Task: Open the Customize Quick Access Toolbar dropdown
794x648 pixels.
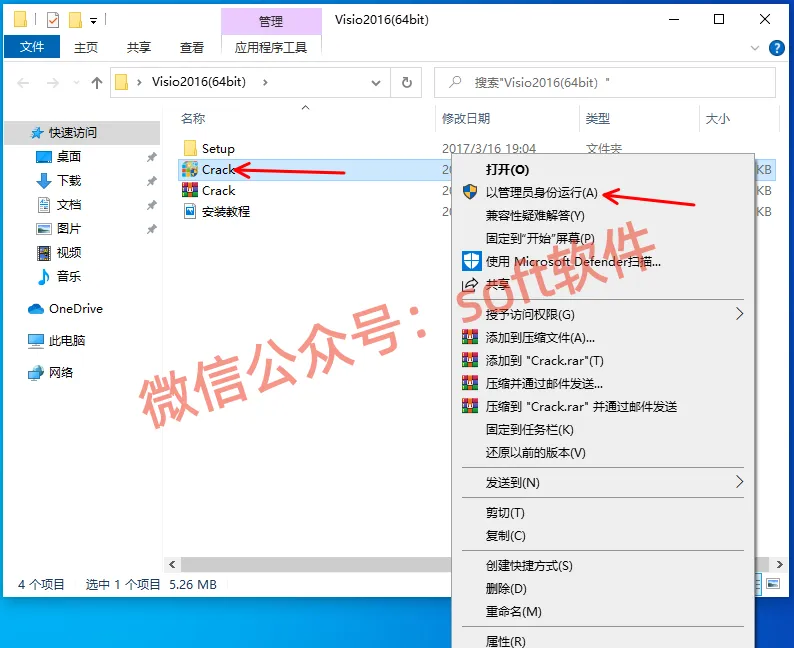Action: [93, 21]
